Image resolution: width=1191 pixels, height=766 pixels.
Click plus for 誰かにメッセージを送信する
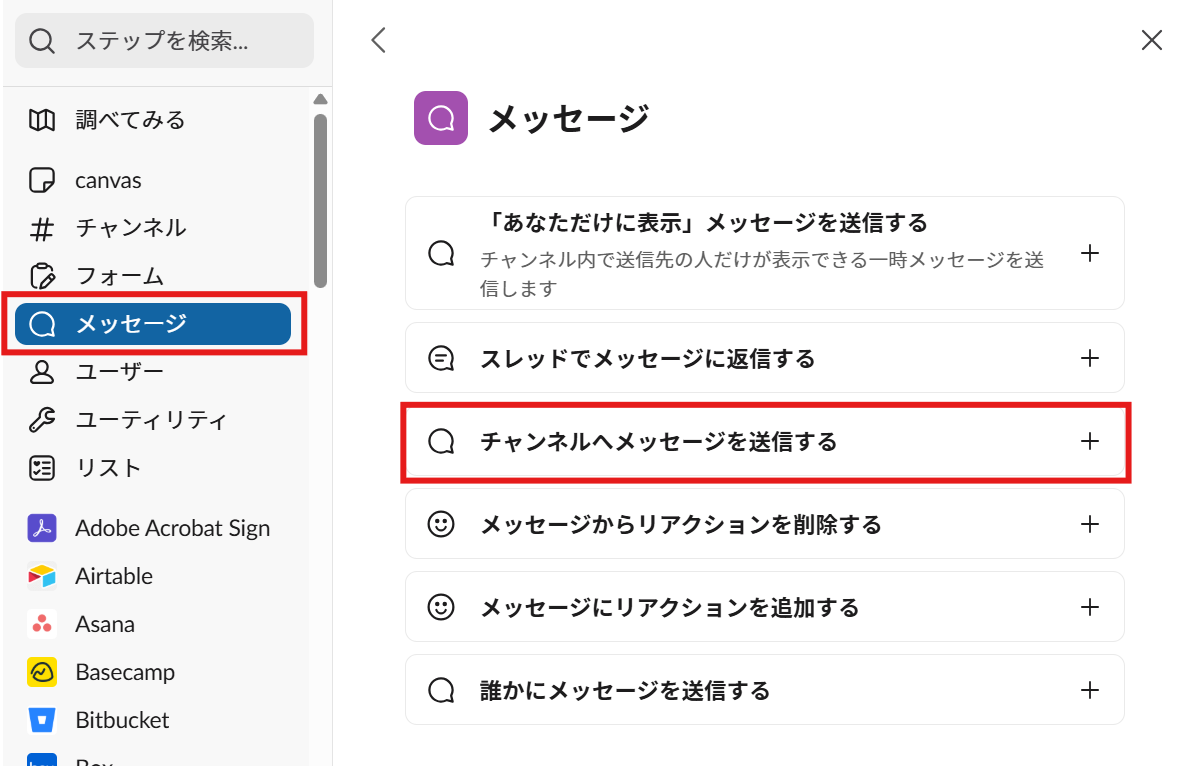(x=1090, y=690)
